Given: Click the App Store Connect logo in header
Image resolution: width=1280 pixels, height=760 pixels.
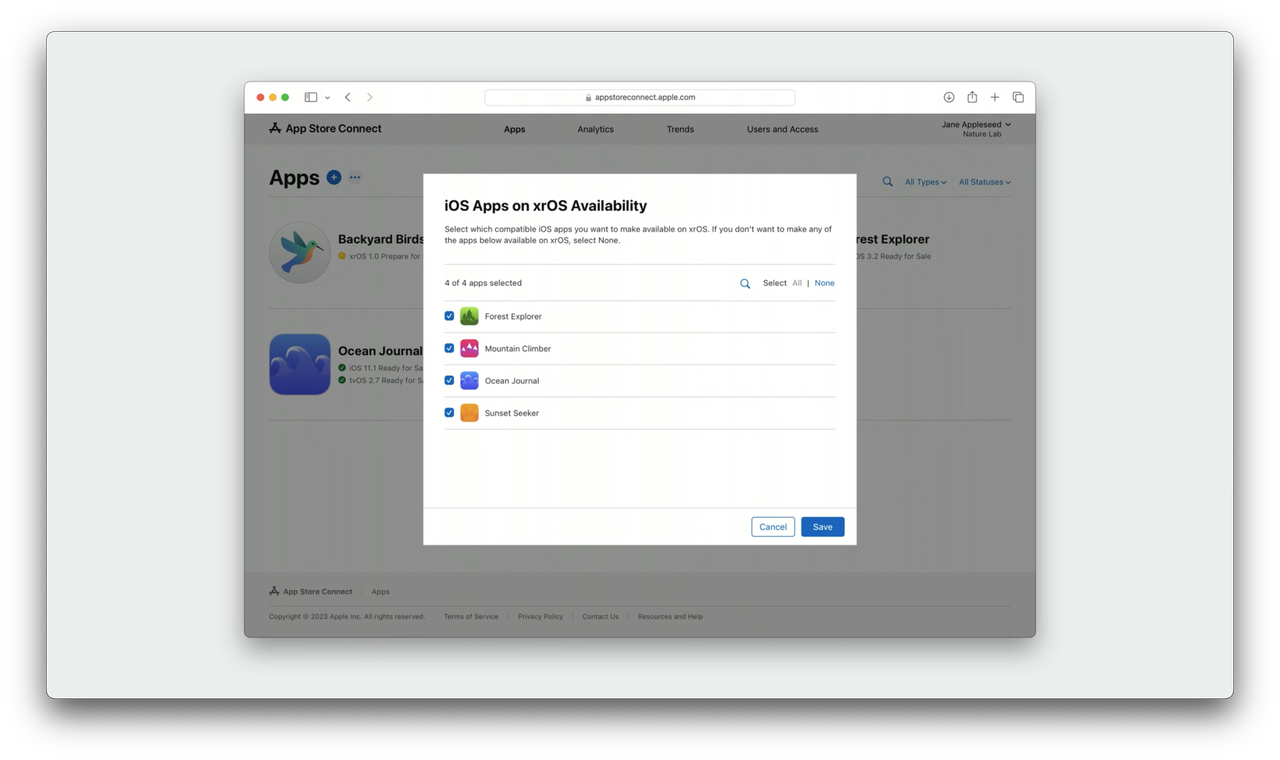Looking at the screenshot, I should coord(325,128).
